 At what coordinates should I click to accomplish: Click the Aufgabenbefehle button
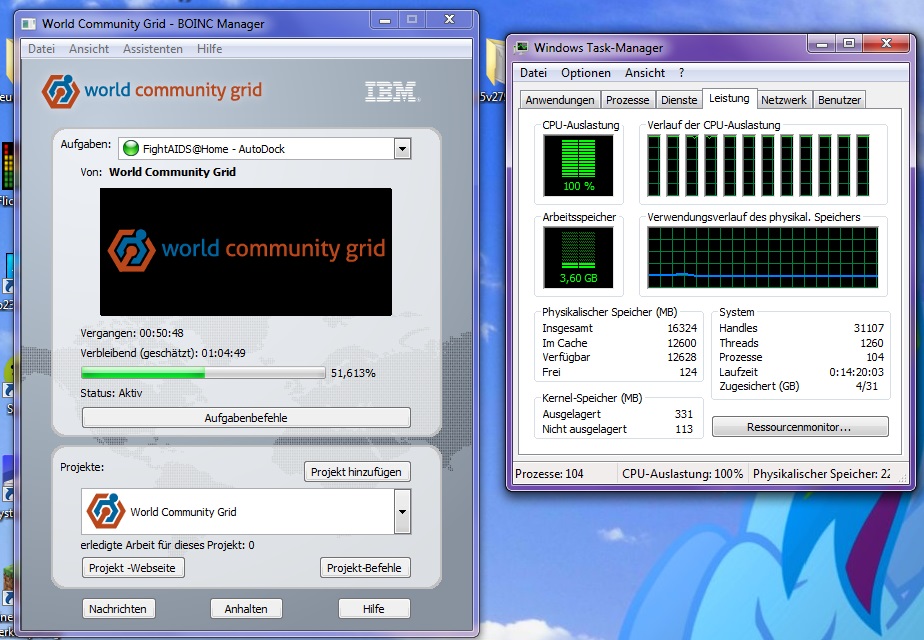coord(246,418)
